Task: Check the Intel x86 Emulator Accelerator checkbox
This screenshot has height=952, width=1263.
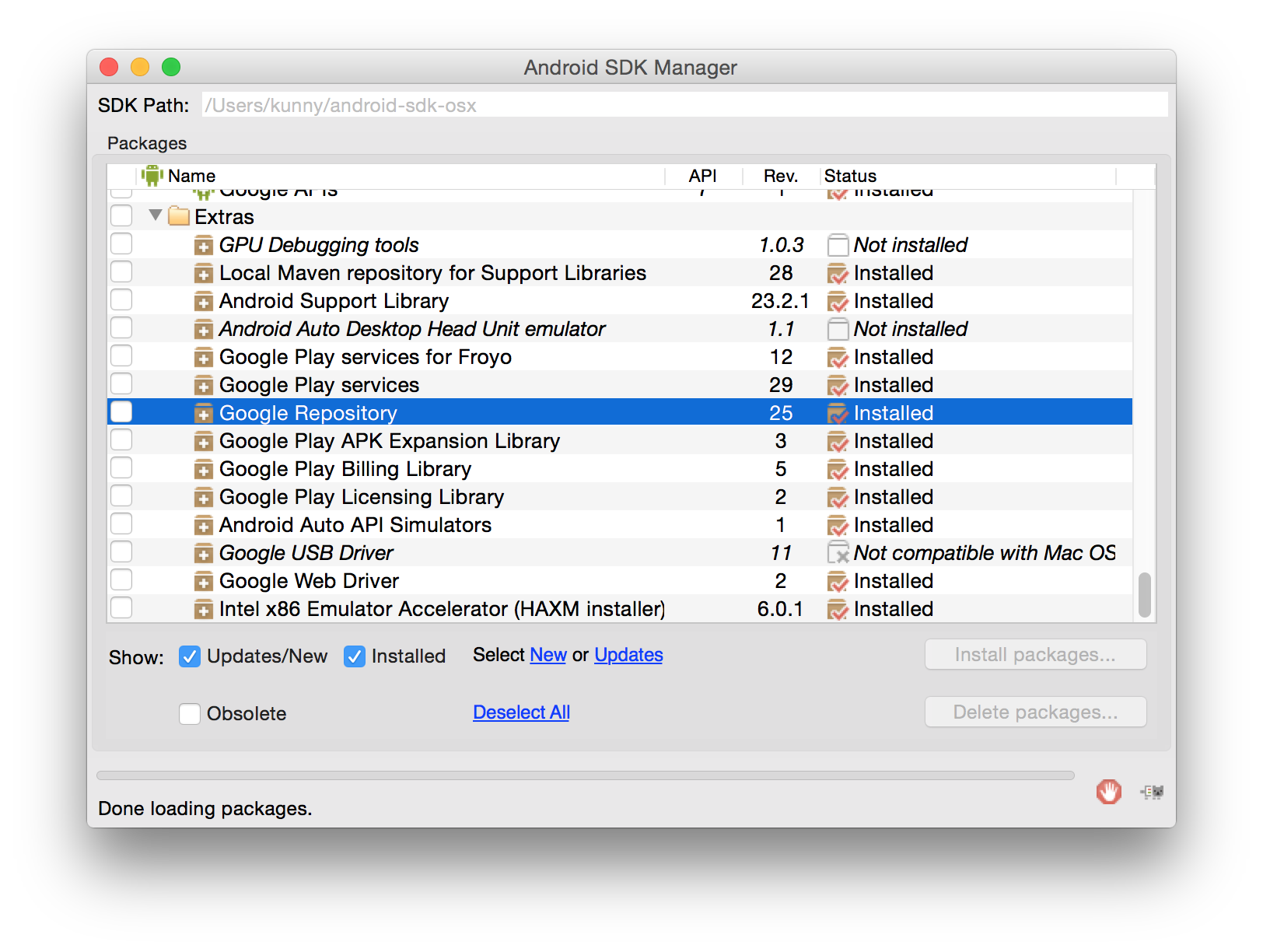Action: pos(121,607)
